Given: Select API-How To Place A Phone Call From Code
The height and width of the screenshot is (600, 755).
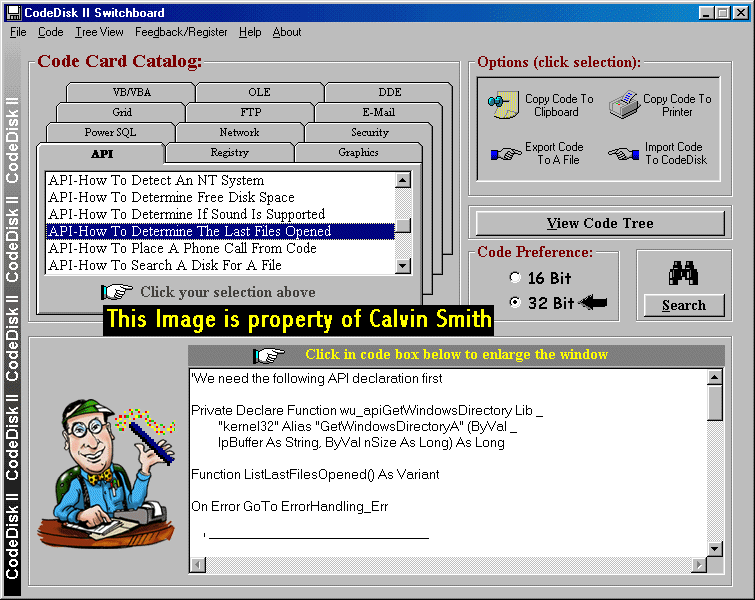Looking at the screenshot, I should pos(220,248).
